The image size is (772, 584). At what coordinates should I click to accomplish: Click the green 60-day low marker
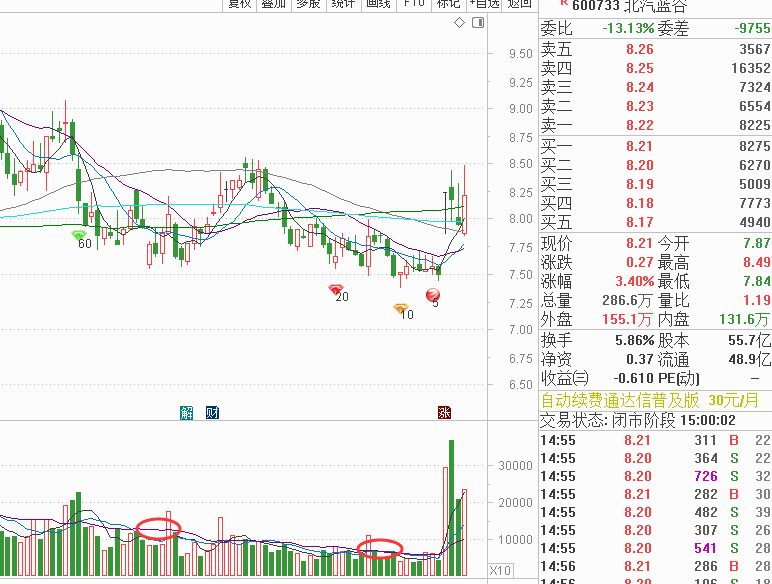click(79, 235)
